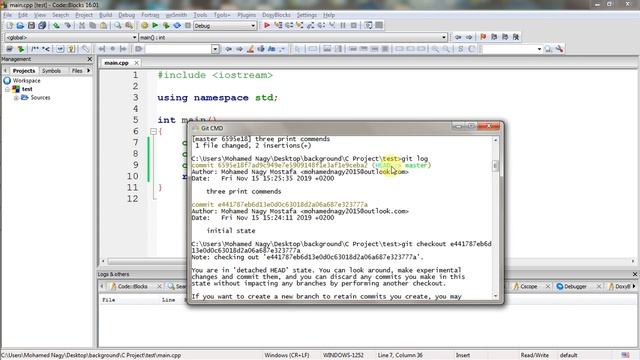Click the Build and run icon
The height and width of the screenshot is (360, 640).
[166, 25]
